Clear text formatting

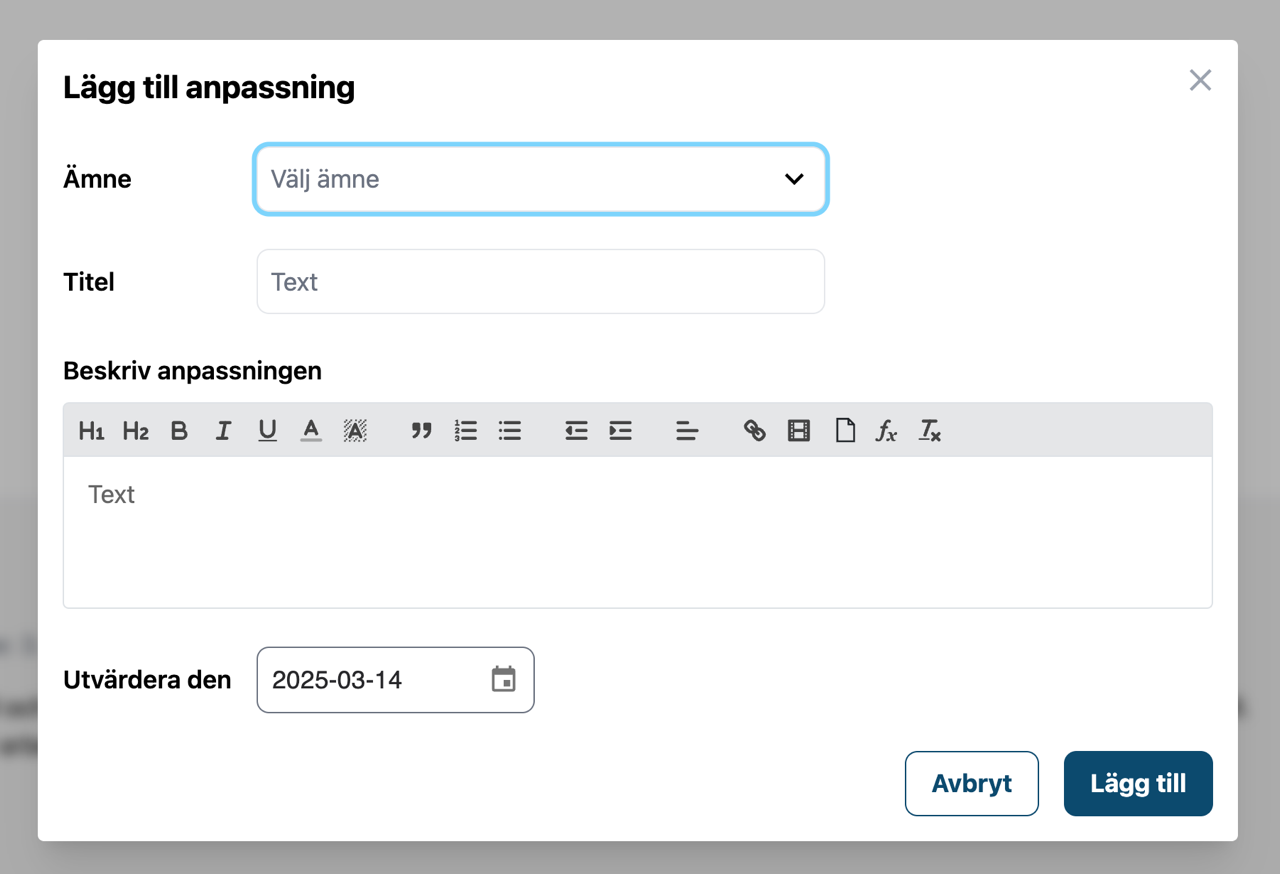point(930,431)
